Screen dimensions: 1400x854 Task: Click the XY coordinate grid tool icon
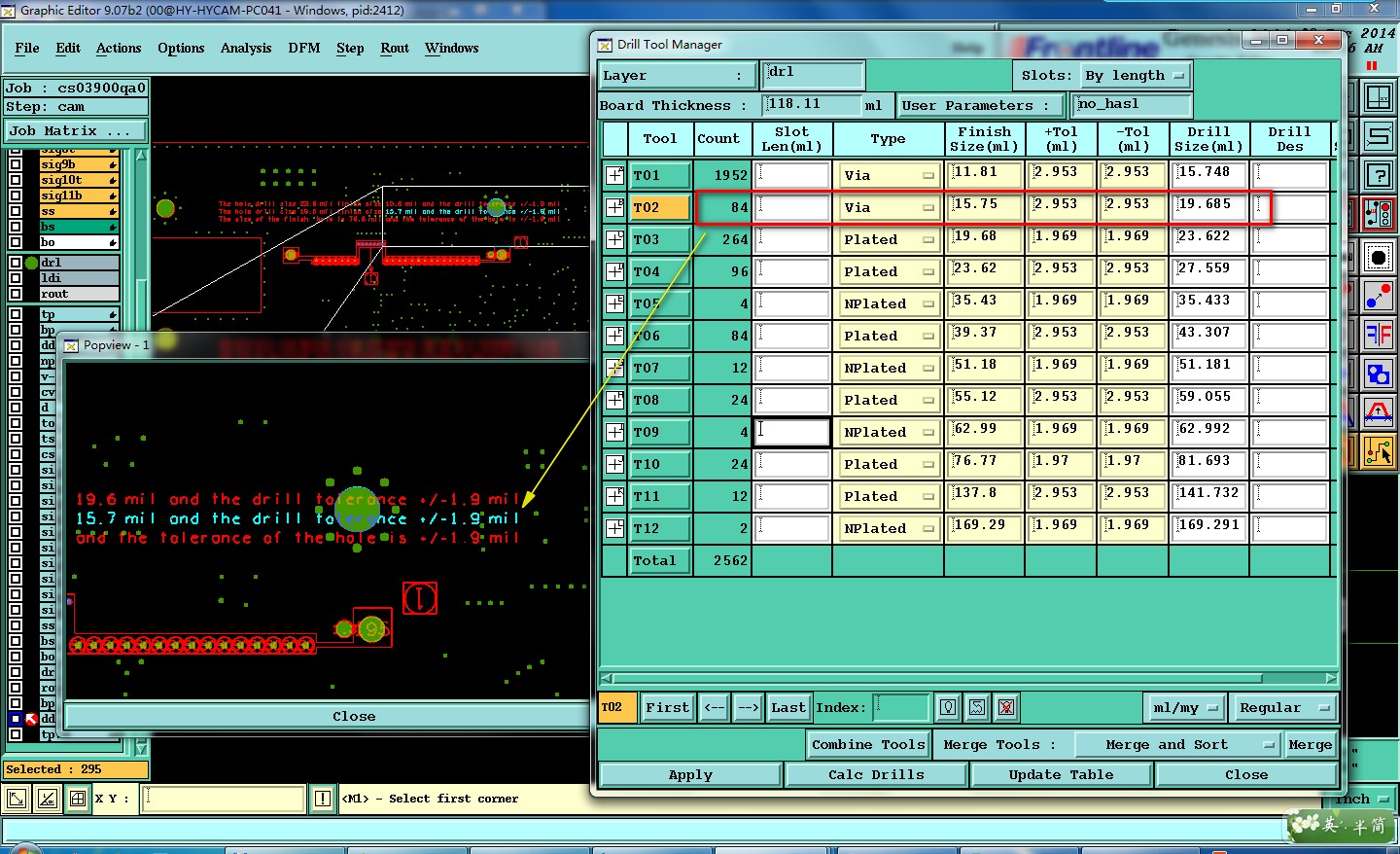[x=1379, y=97]
